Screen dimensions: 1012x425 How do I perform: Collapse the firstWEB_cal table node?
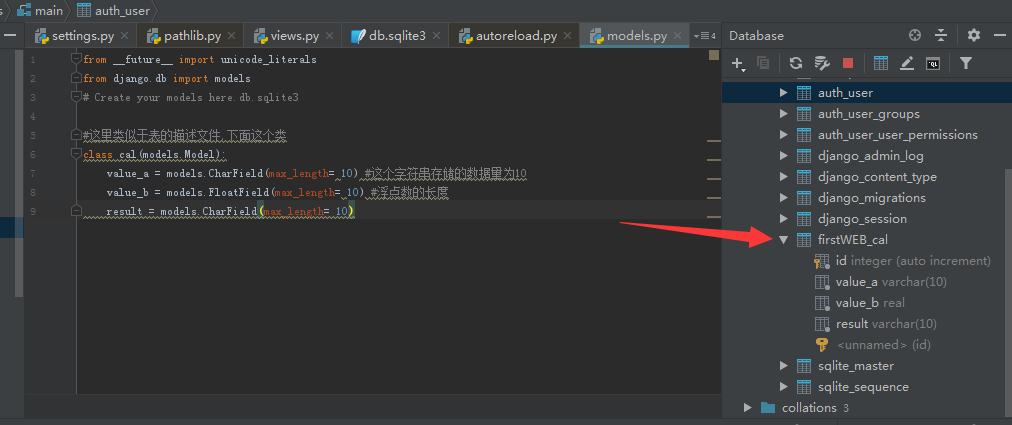[x=784, y=240]
